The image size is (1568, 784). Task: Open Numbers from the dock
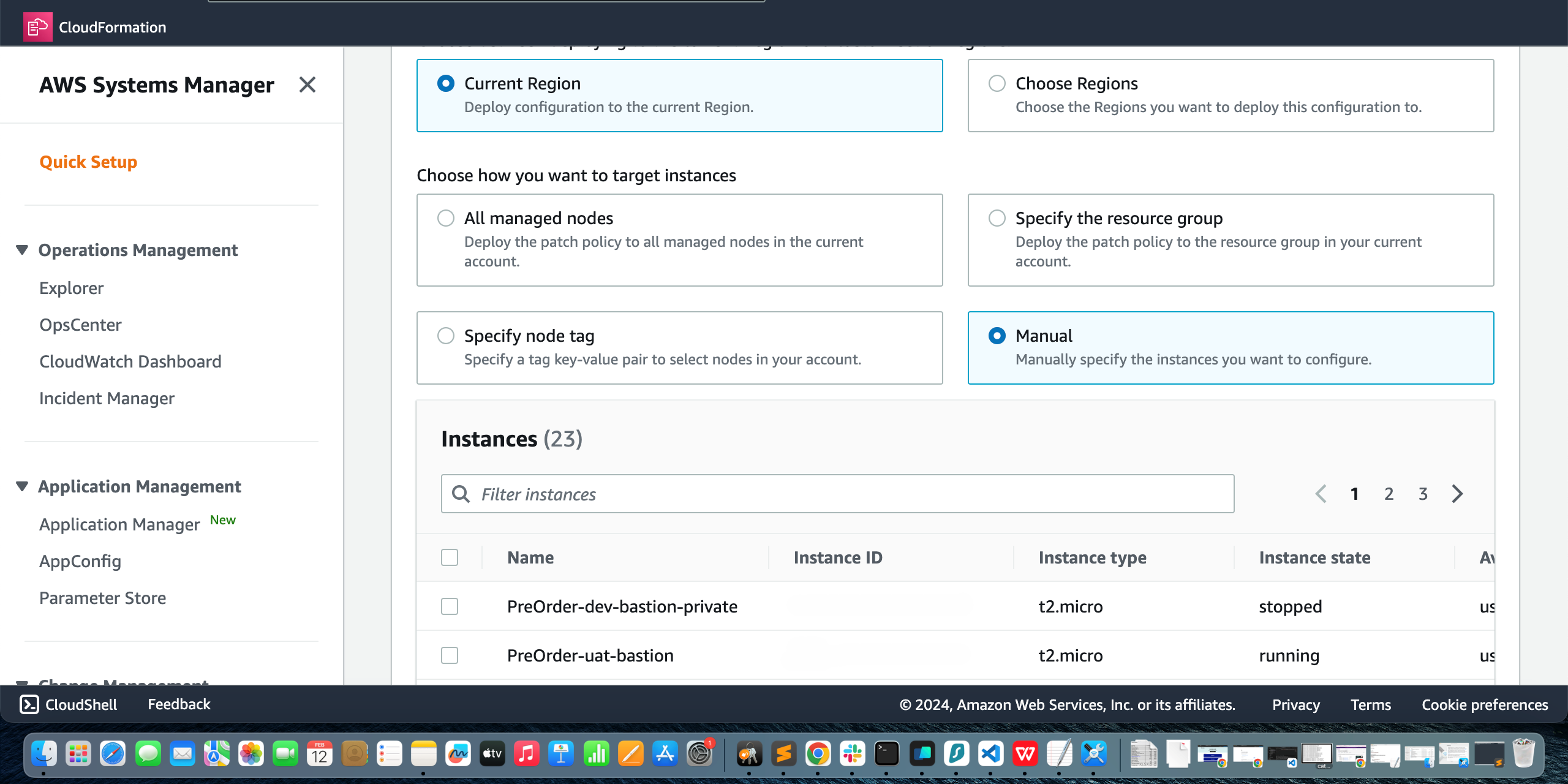(x=595, y=753)
